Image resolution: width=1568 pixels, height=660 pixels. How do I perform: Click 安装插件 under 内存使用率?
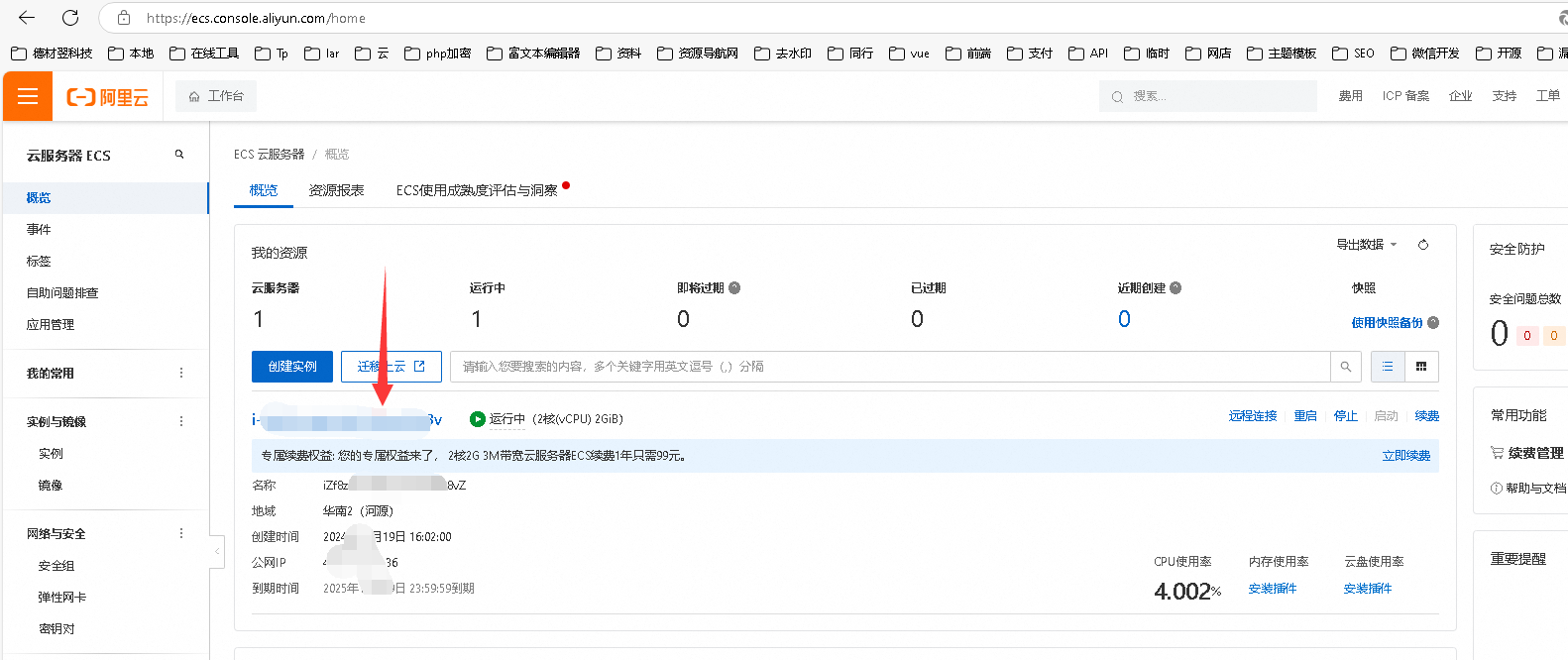(1273, 589)
